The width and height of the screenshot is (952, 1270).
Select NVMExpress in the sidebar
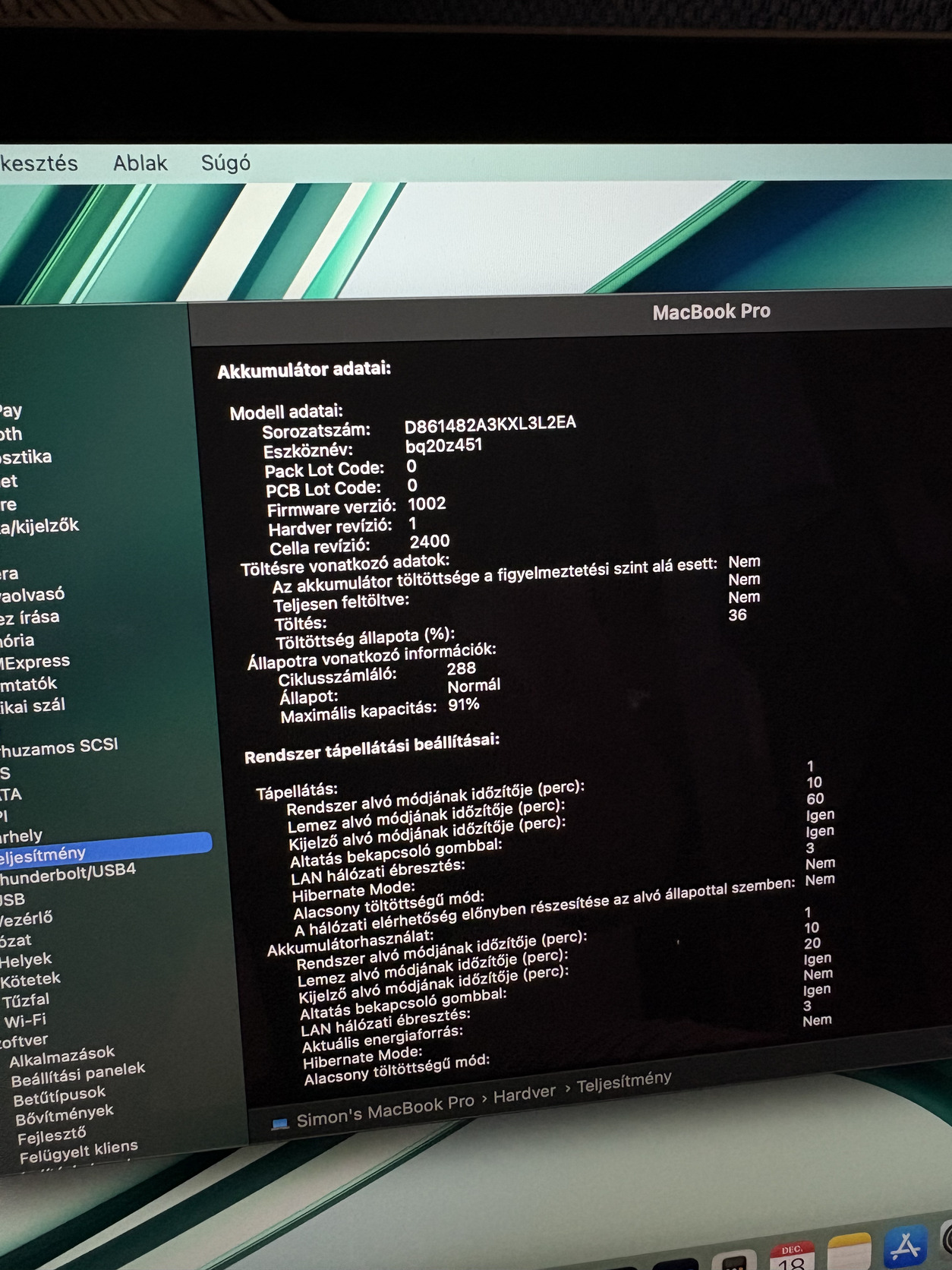click(35, 662)
